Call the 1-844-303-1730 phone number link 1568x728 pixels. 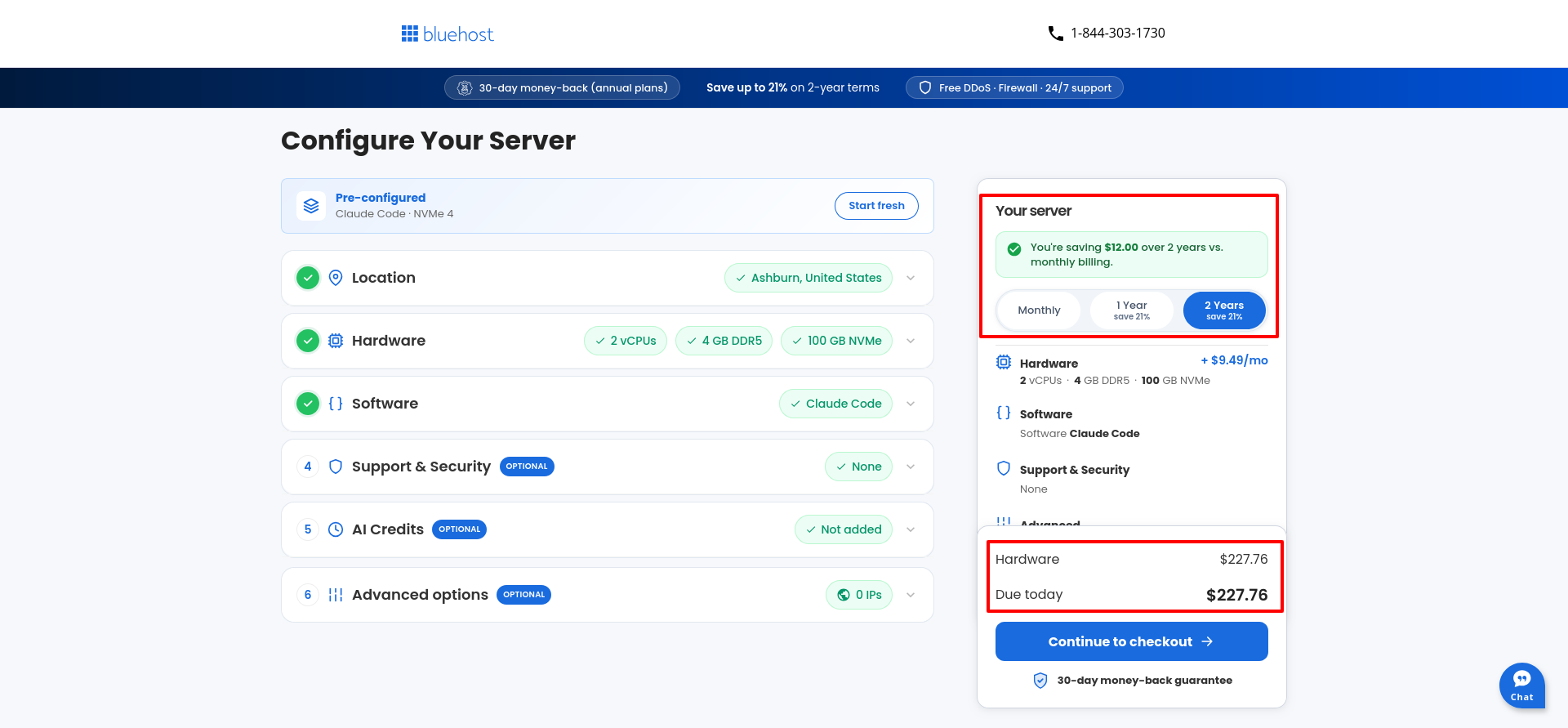[x=1118, y=33]
